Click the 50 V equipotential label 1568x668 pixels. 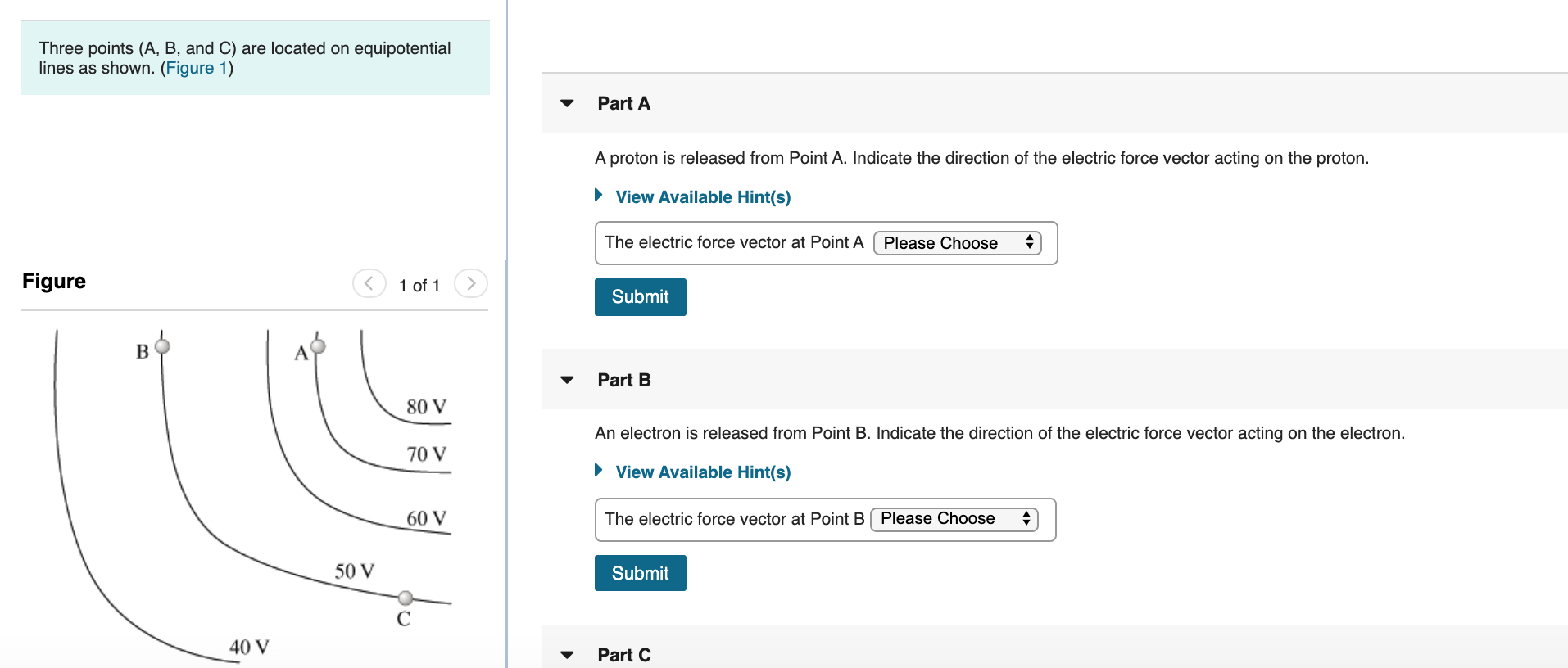(x=354, y=571)
